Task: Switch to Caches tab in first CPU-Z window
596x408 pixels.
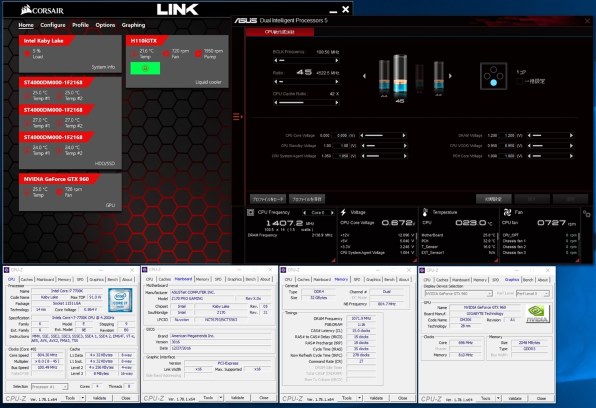Action: point(27,279)
